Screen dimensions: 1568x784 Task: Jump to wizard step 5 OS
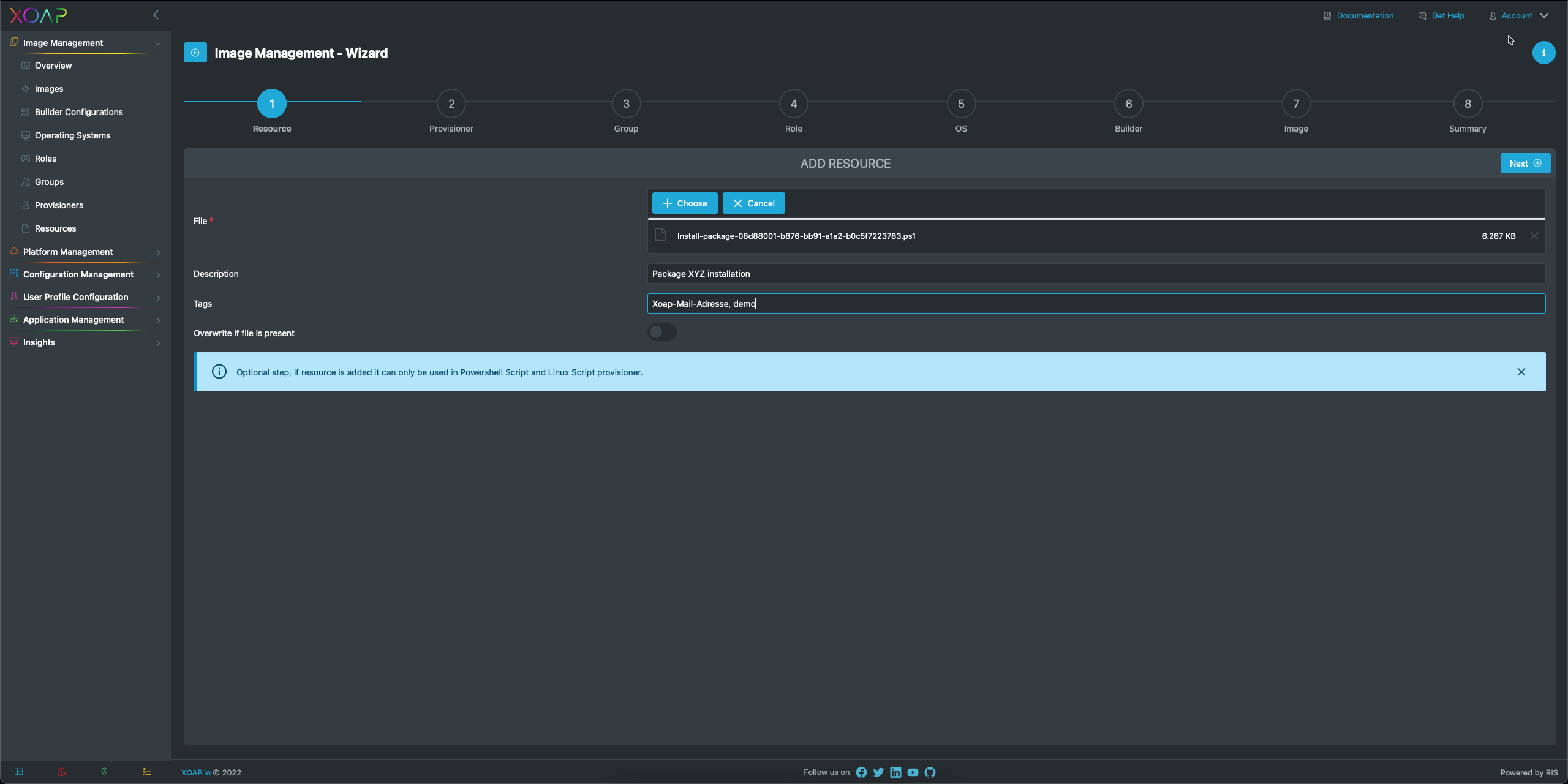961,104
